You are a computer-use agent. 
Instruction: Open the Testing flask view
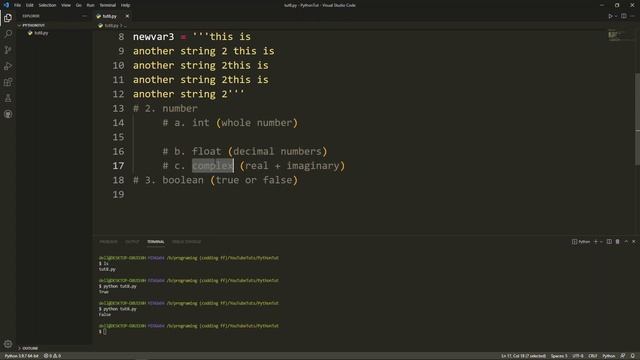pyautogui.click(x=8, y=98)
